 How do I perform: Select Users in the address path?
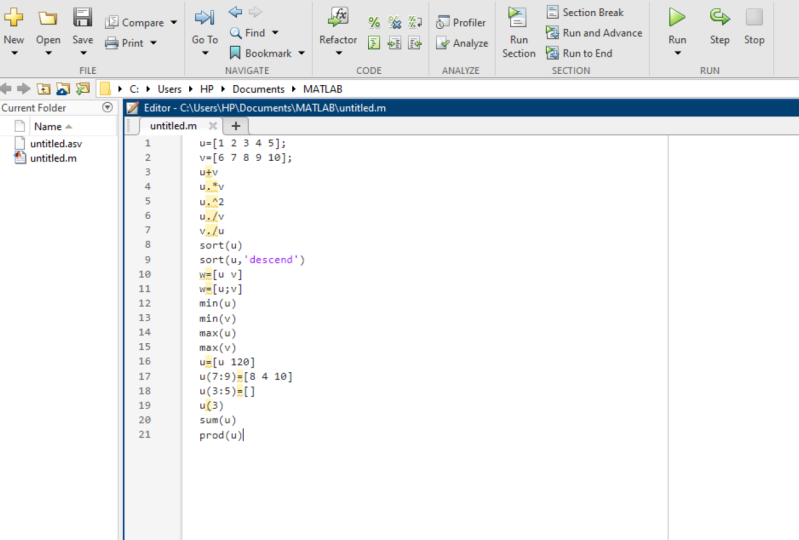(169, 89)
